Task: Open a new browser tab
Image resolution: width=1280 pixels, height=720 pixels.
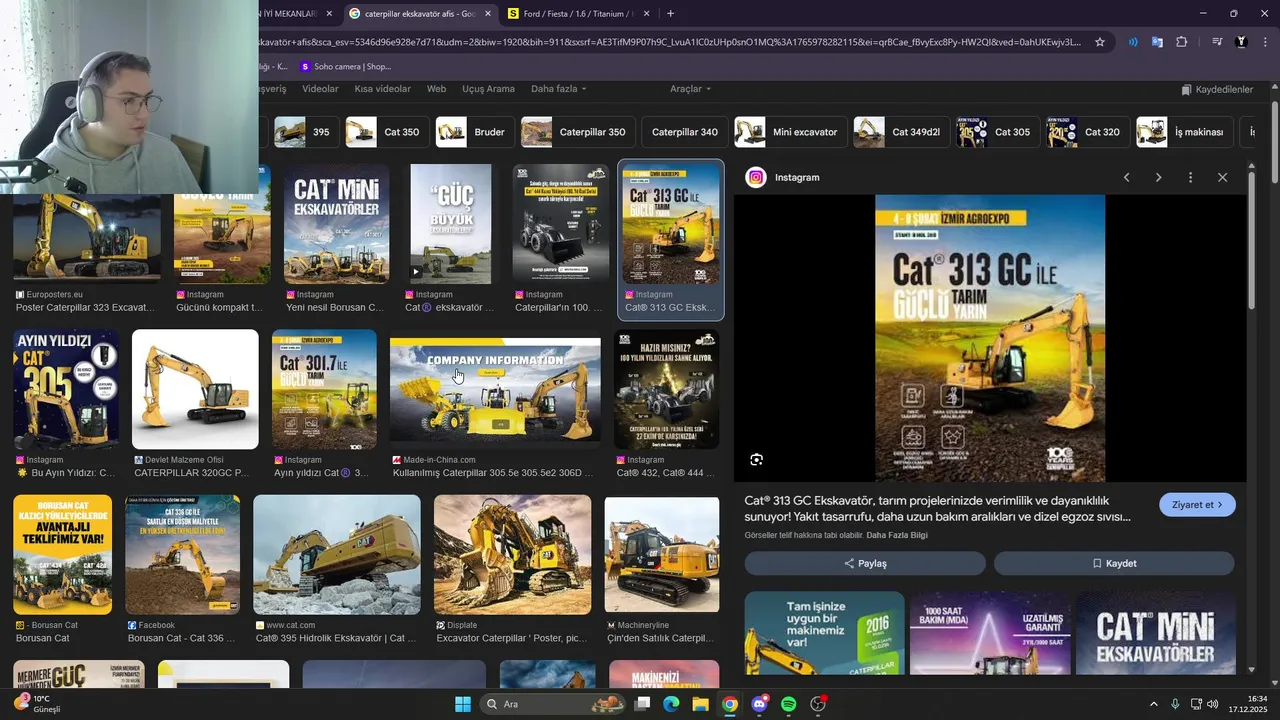Action: click(x=670, y=14)
